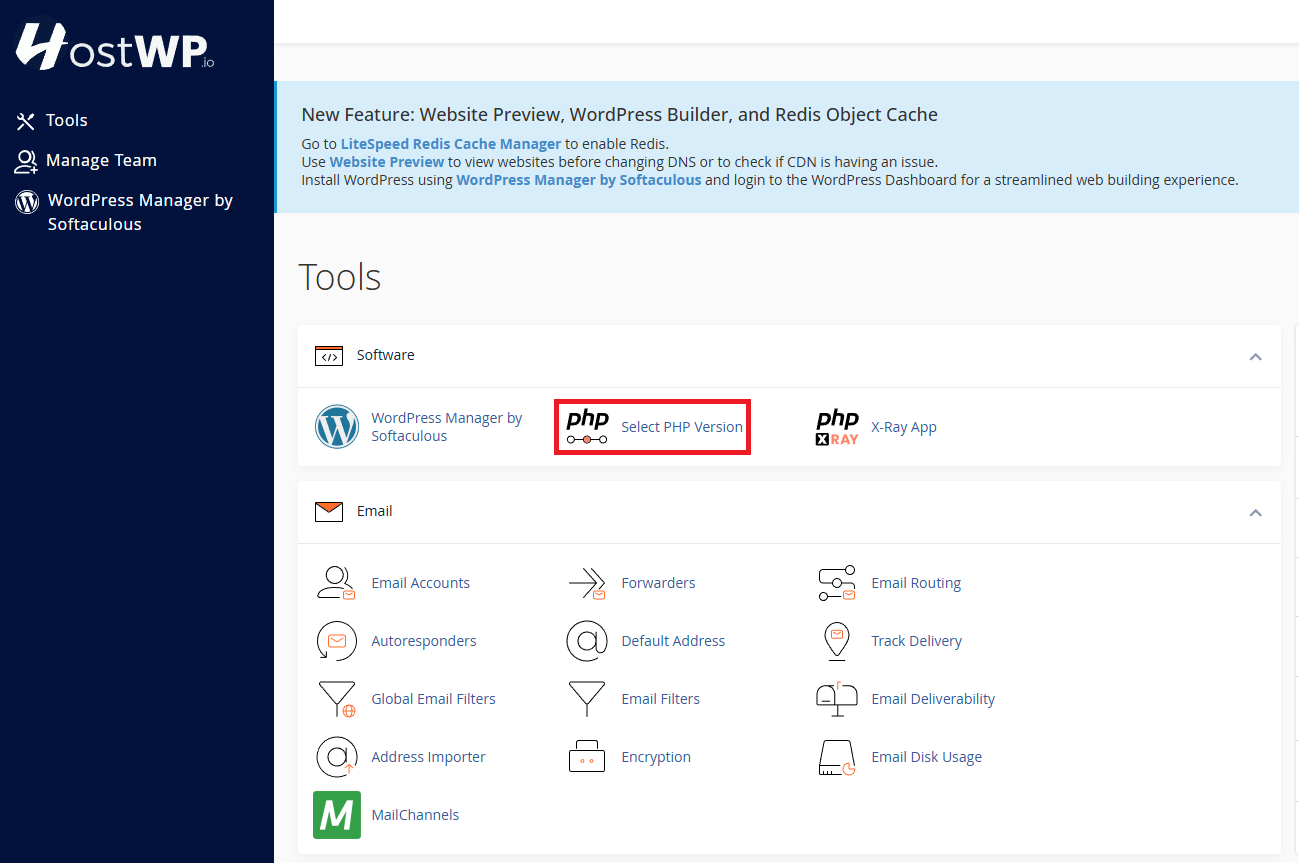
Task: Click the HostWP.io logo
Action: point(115,47)
